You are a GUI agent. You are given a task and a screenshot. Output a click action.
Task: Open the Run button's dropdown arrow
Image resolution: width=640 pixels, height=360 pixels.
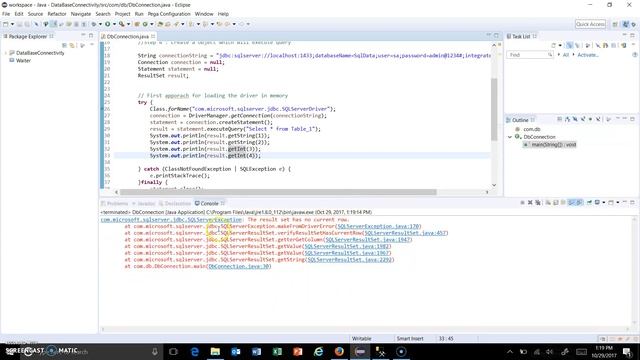[x=114, y=24]
